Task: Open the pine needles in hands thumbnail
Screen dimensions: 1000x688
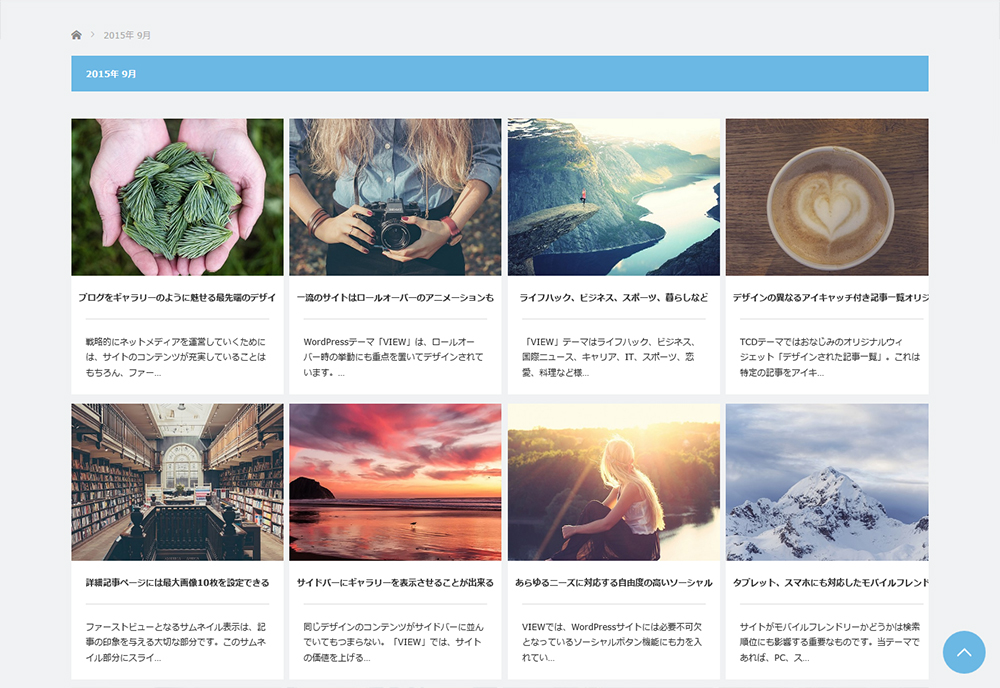Action: coord(177,197)
